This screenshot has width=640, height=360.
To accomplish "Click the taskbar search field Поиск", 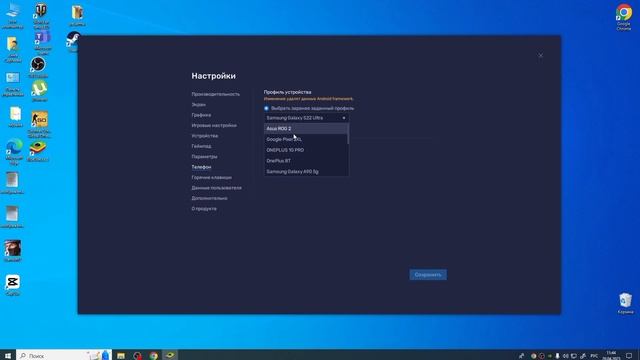I will tap(63, 356).
